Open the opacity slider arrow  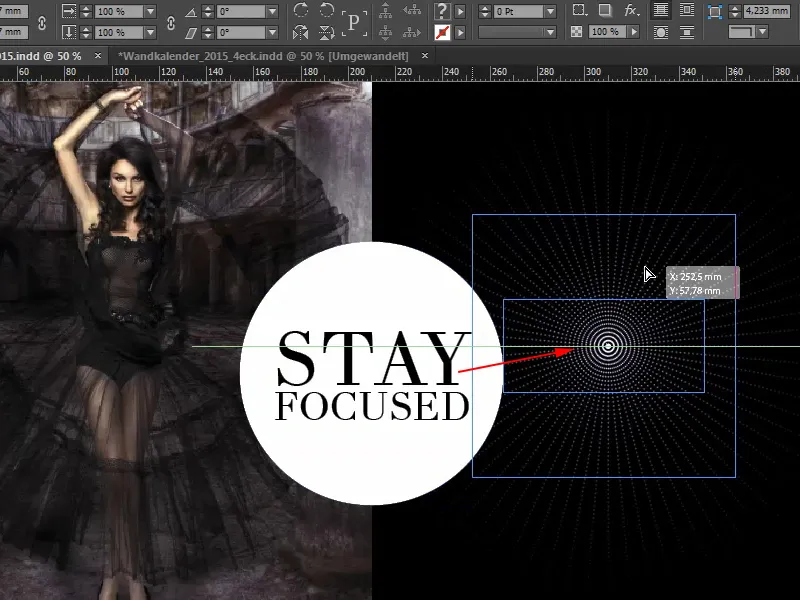(x=634, y=32)
